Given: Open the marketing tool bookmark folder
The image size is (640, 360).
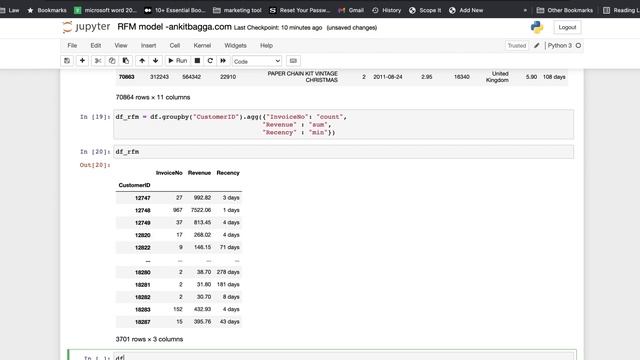Looking at the screenshot, I should [x=237, y=10].
